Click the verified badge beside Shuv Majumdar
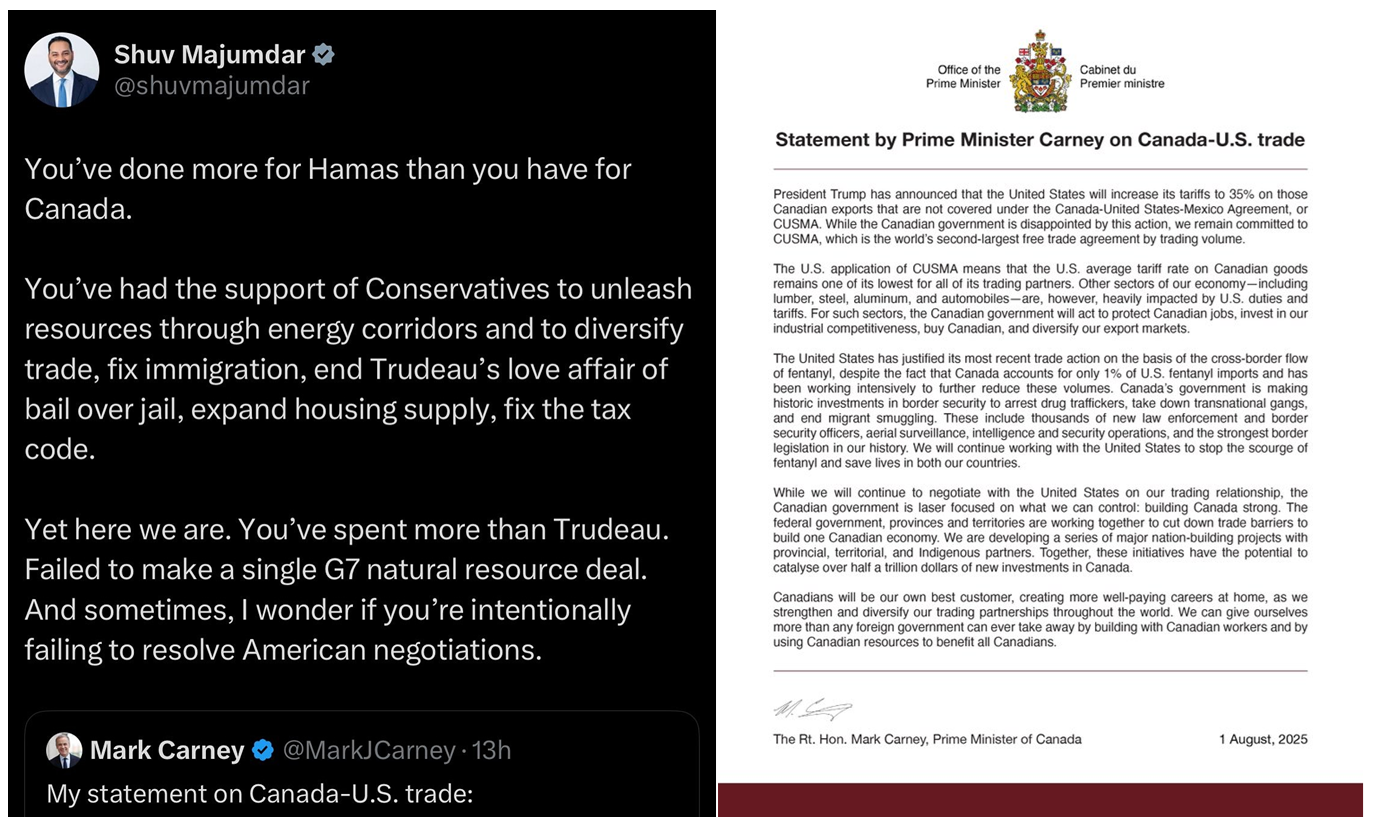Screen dimensions: 1385x828 tap(323, 55)
